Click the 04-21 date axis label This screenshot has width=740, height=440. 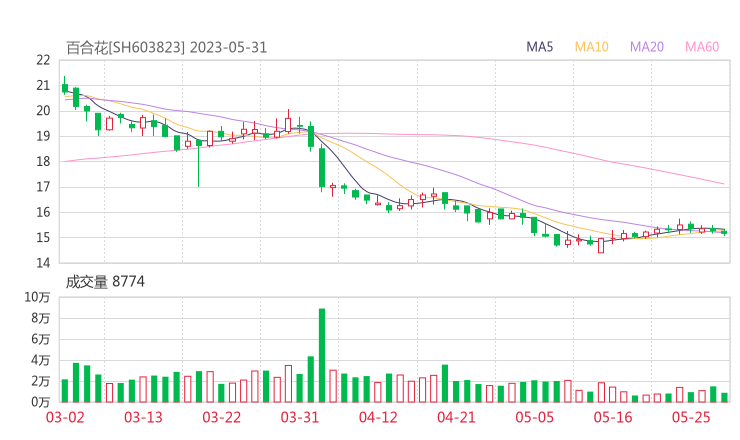pyautogui.click(x=456, y=417)
